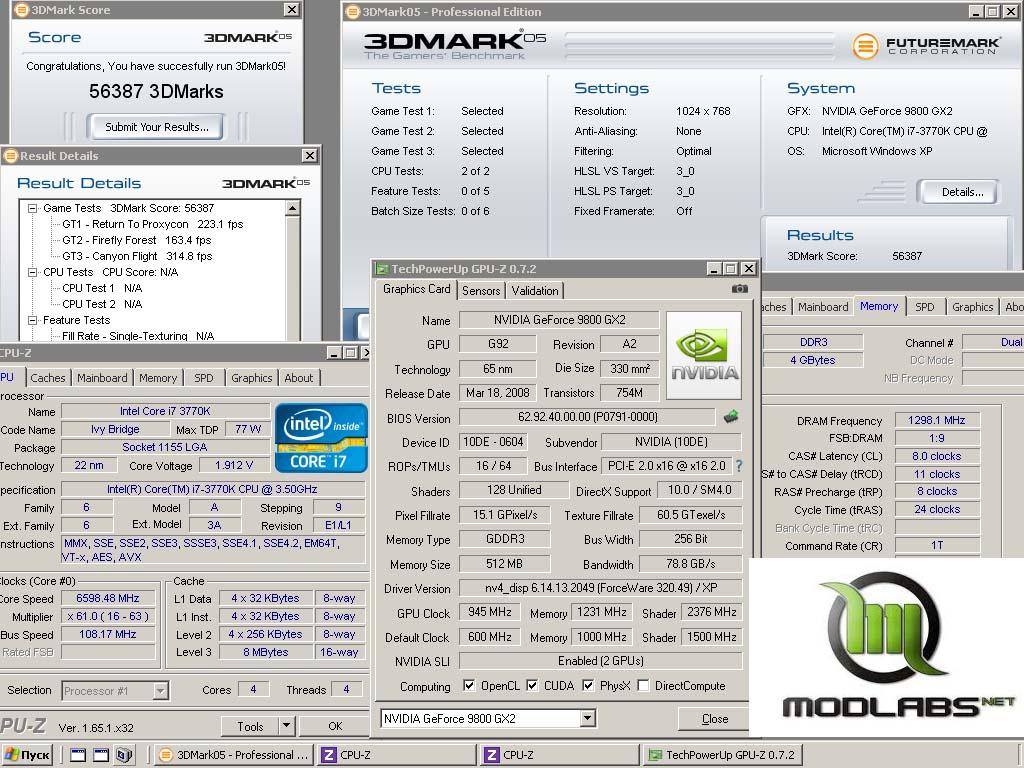Open Memory tab in front CPU-Z window
This screenshot has height=768, width=1024.
[158, 377]
